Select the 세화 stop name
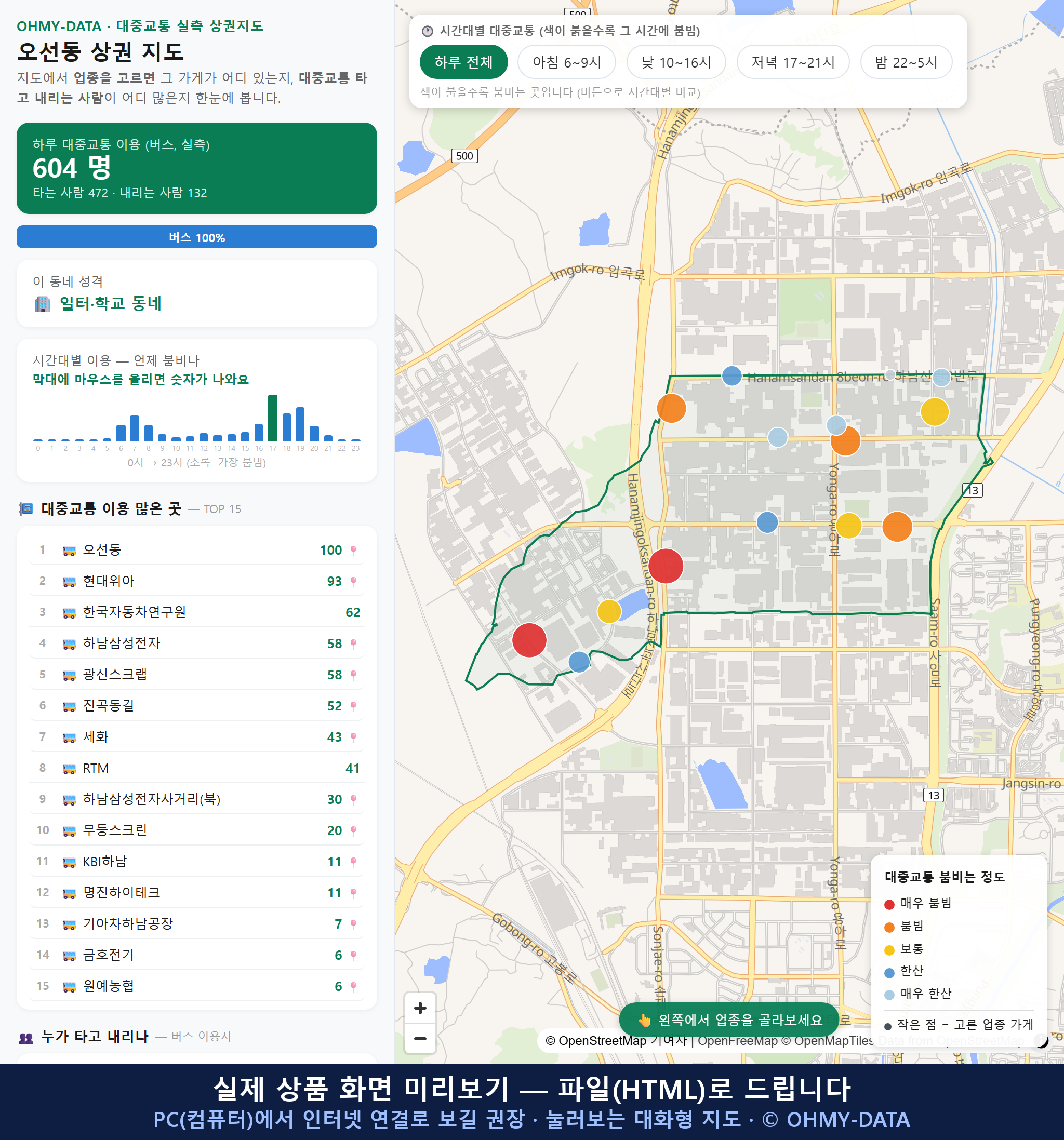This screenshot has width=1064, height=1140. pos(95,737)
